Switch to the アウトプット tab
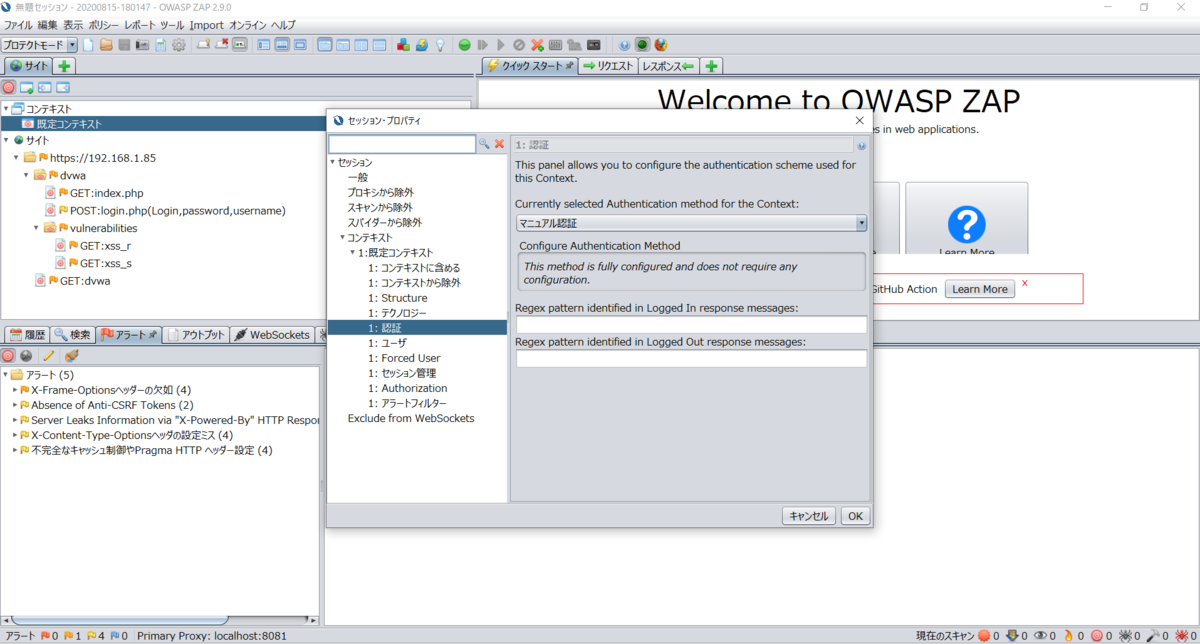Viewport: 1200px width, 644px height. 196,335
